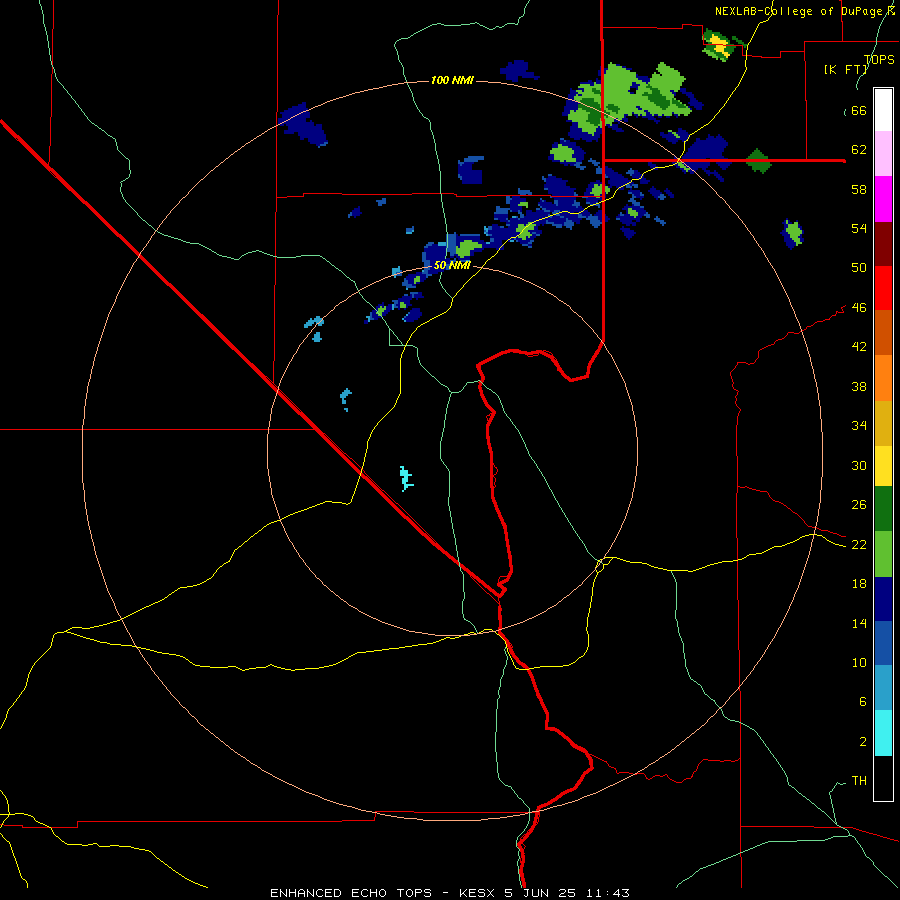Click the legend value 10
This screenshot has width=900, height=900.
click(x=859, y=662)
